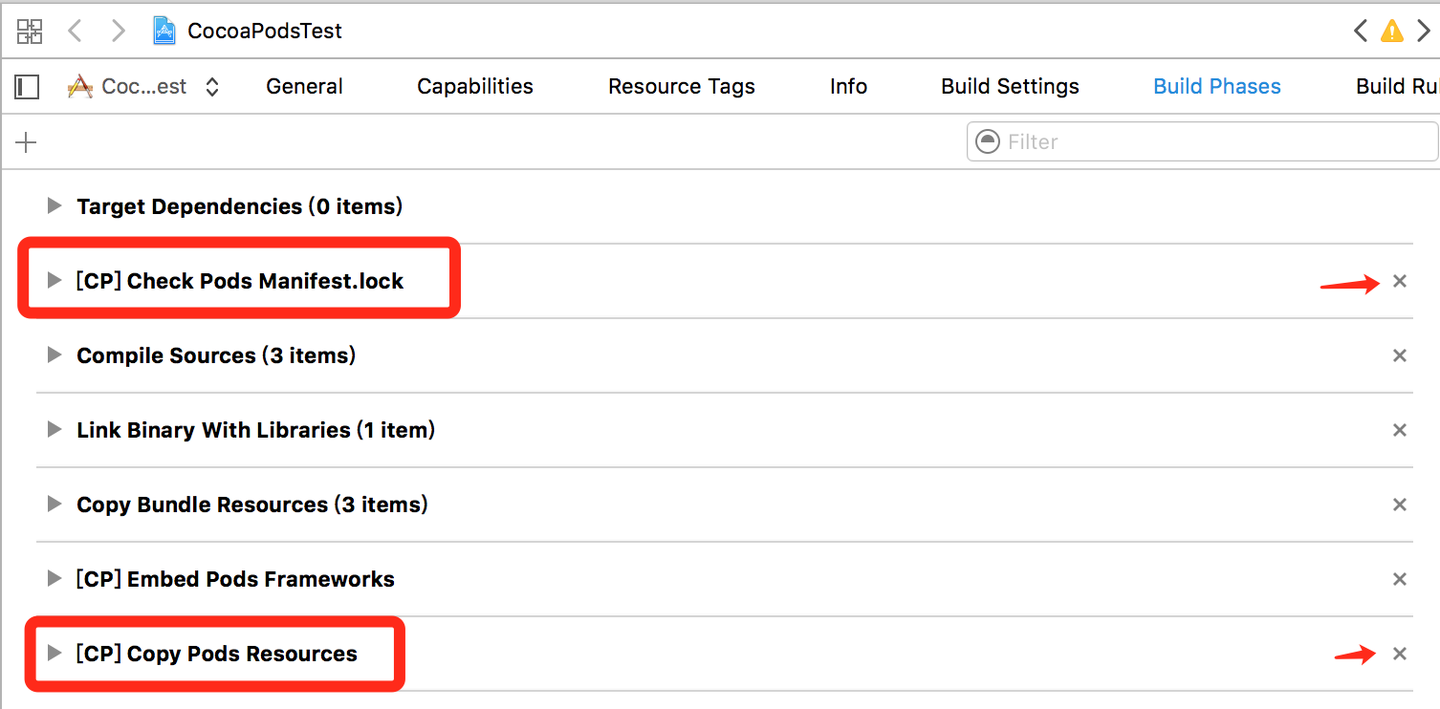The image size is (1440, 709).
Task: Click the yellow warning issue icon
Action: tap(1391, 32)
